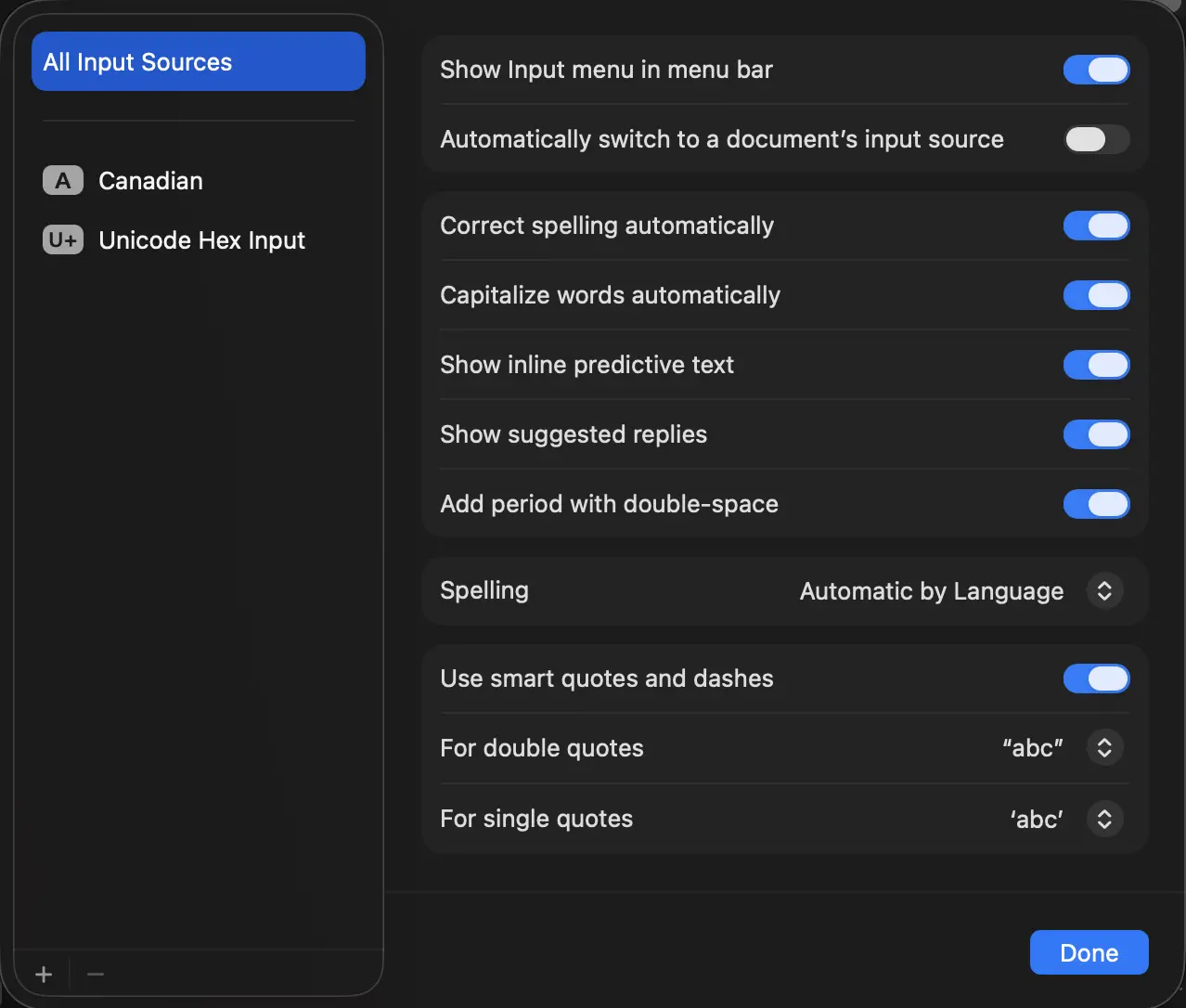Click the Canadian keyboard 'A' icon
Screen dimensions: 1186x1008
[63, 180]
